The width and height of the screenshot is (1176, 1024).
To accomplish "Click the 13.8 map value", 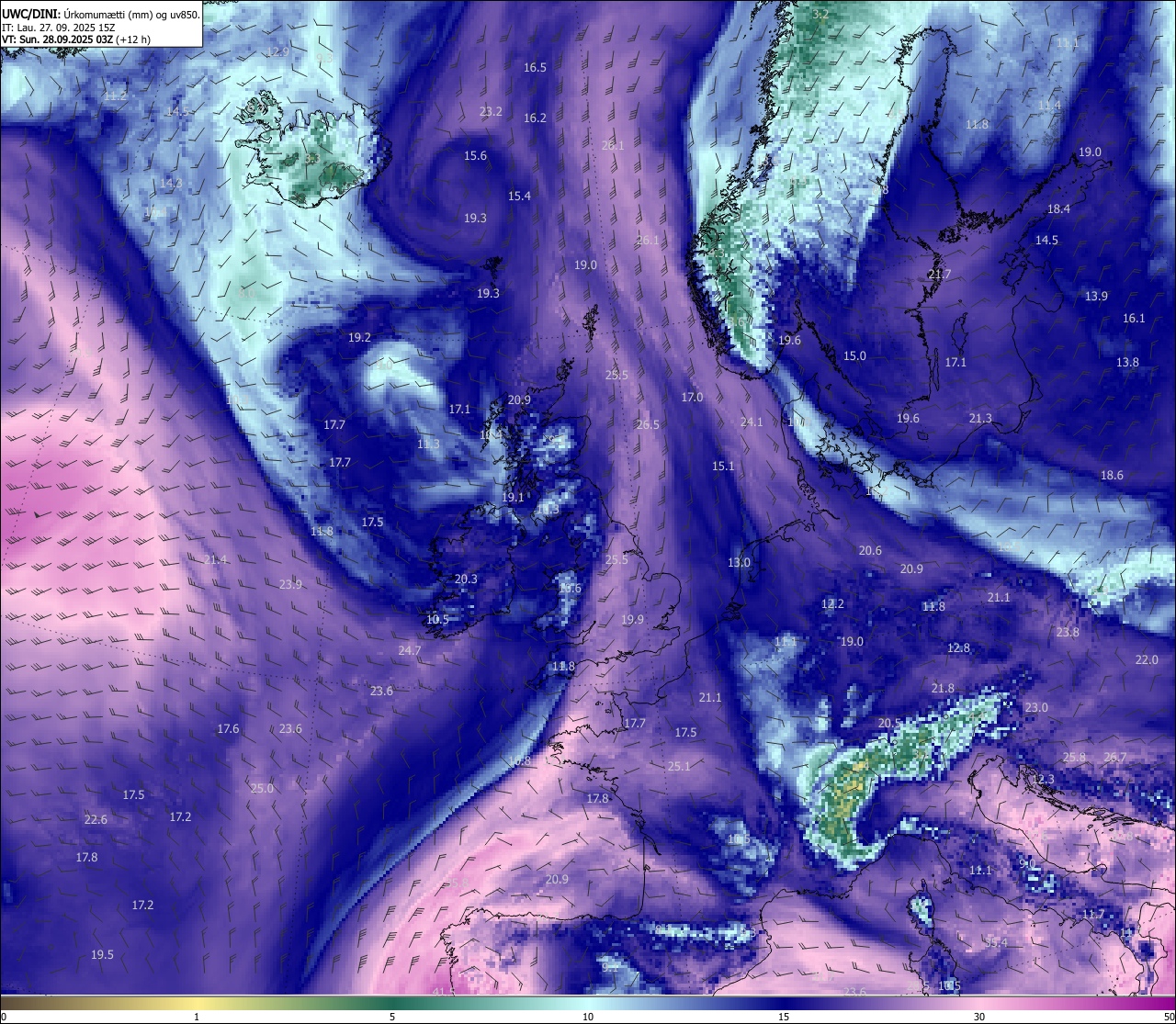I will [1127, 363].
